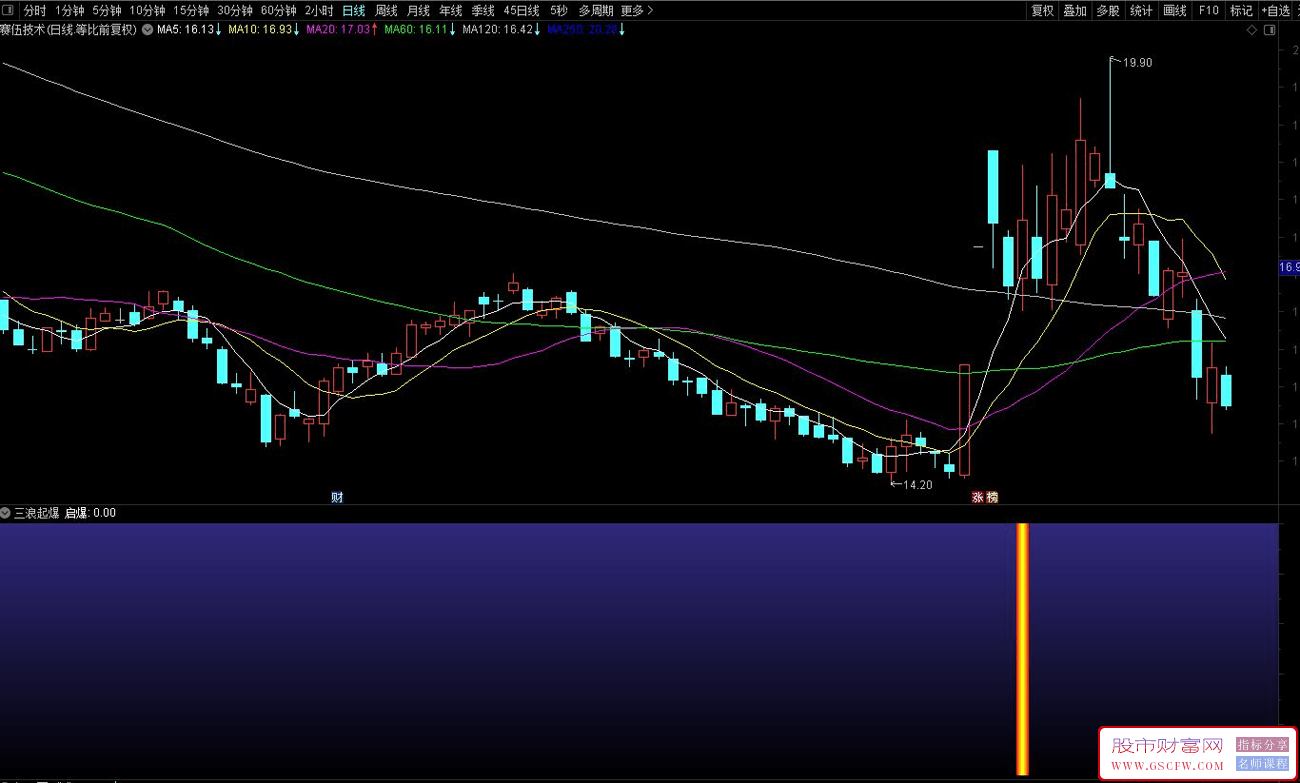The width and height of the screenshot is (1300, 783).
Task: Click the MA120: 16.42 indicator label
Action: (501, 30)
